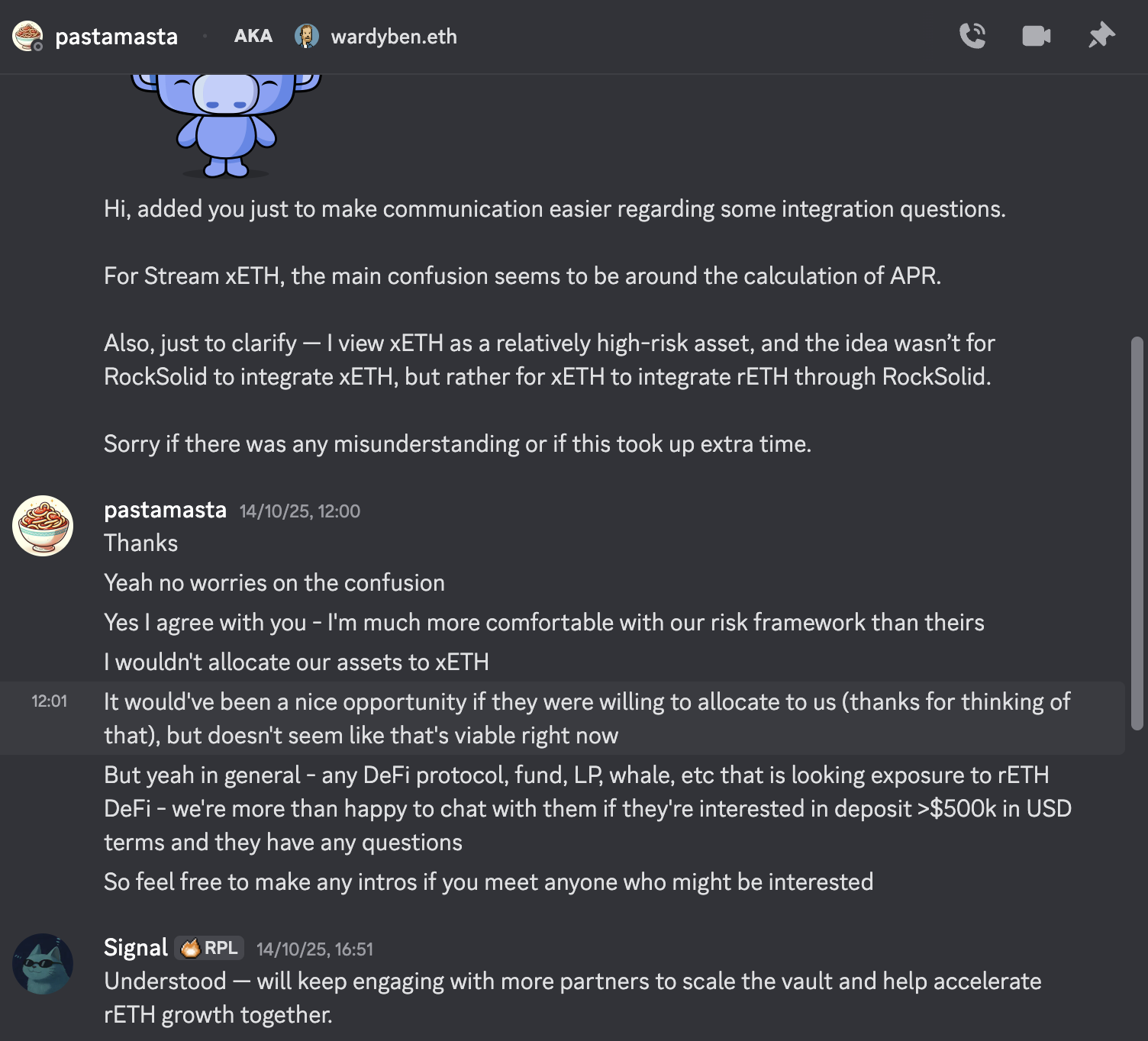Click the 14/10/25, 12:00 timestamp
The image size is (1148, 1041).
click(x=300, y=511)
